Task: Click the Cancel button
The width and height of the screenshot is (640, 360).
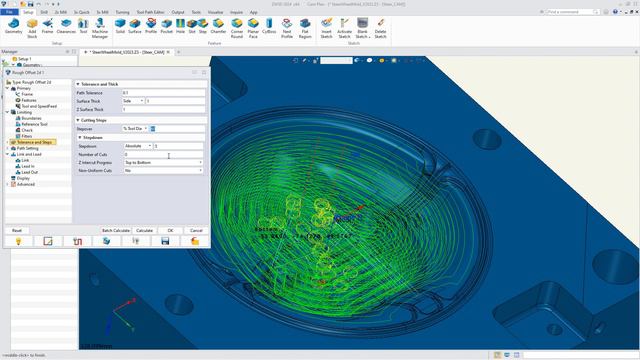Action: click(196, 231)
